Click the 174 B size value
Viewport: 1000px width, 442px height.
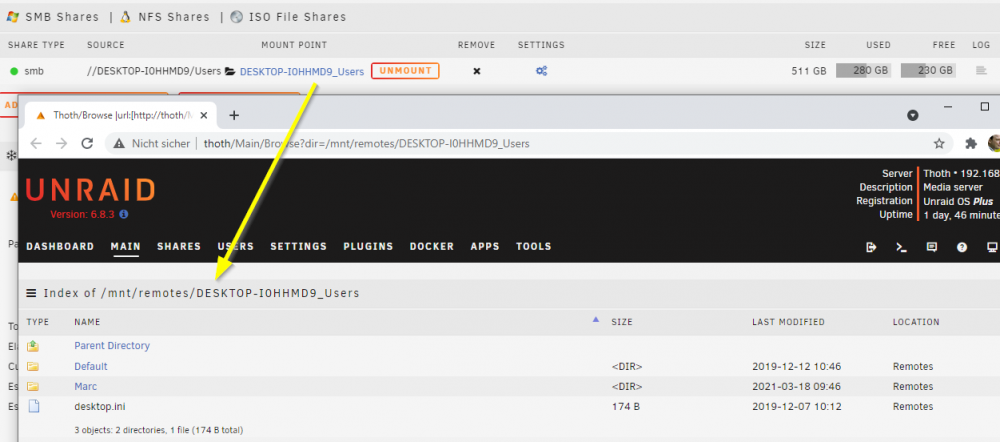[625, 406]
